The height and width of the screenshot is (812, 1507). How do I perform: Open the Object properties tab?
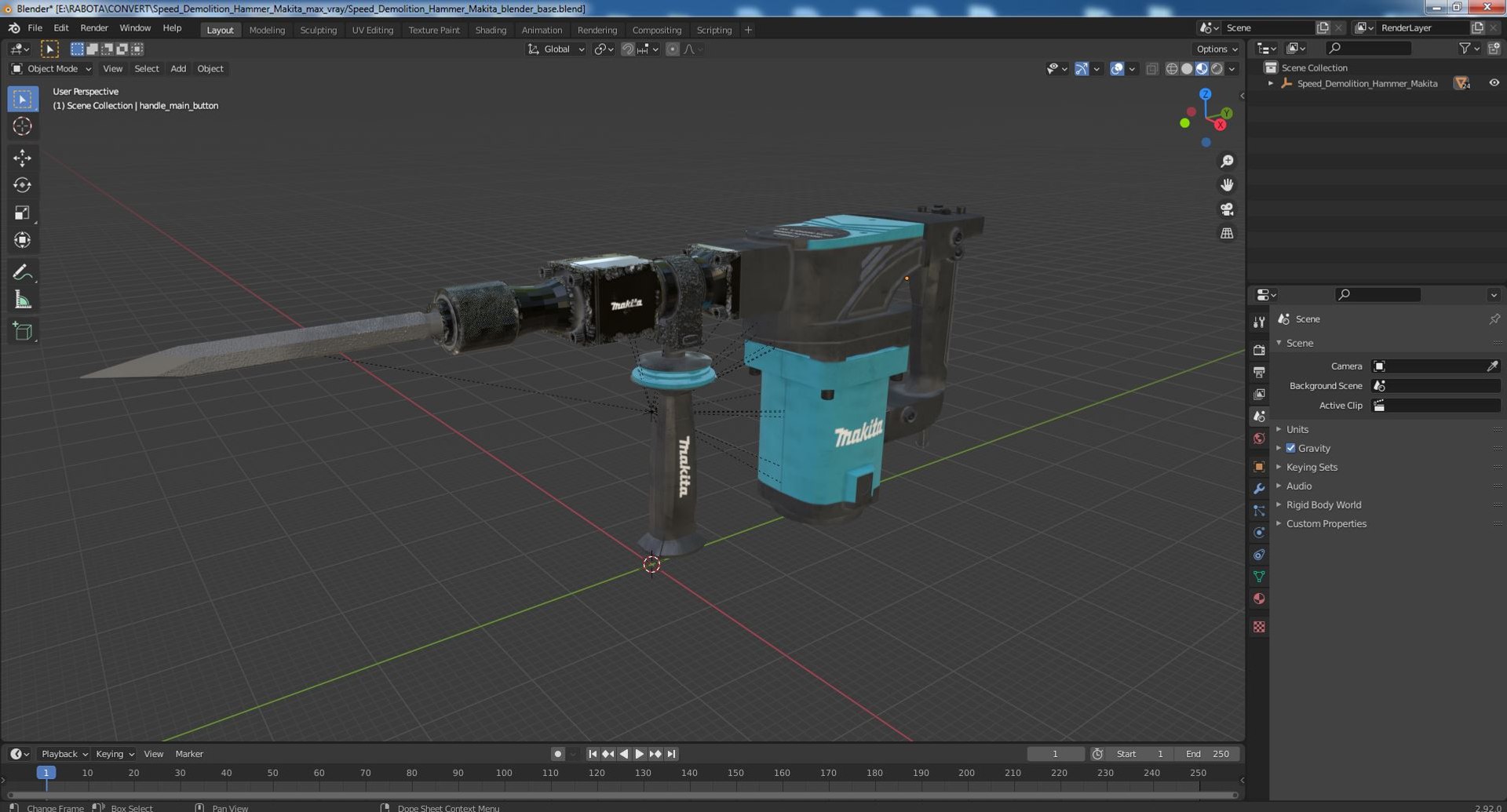tap(1259, 467)
